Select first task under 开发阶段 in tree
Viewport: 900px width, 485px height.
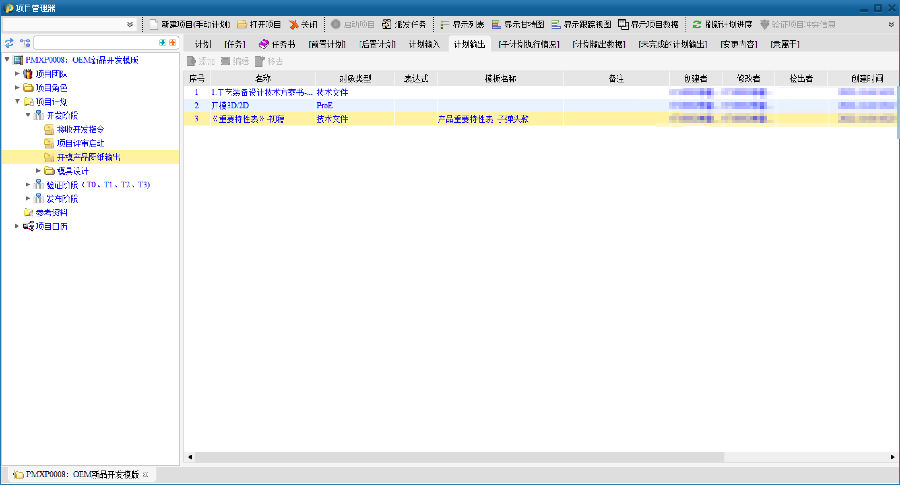pyautogui.click(x=80, y=130)
